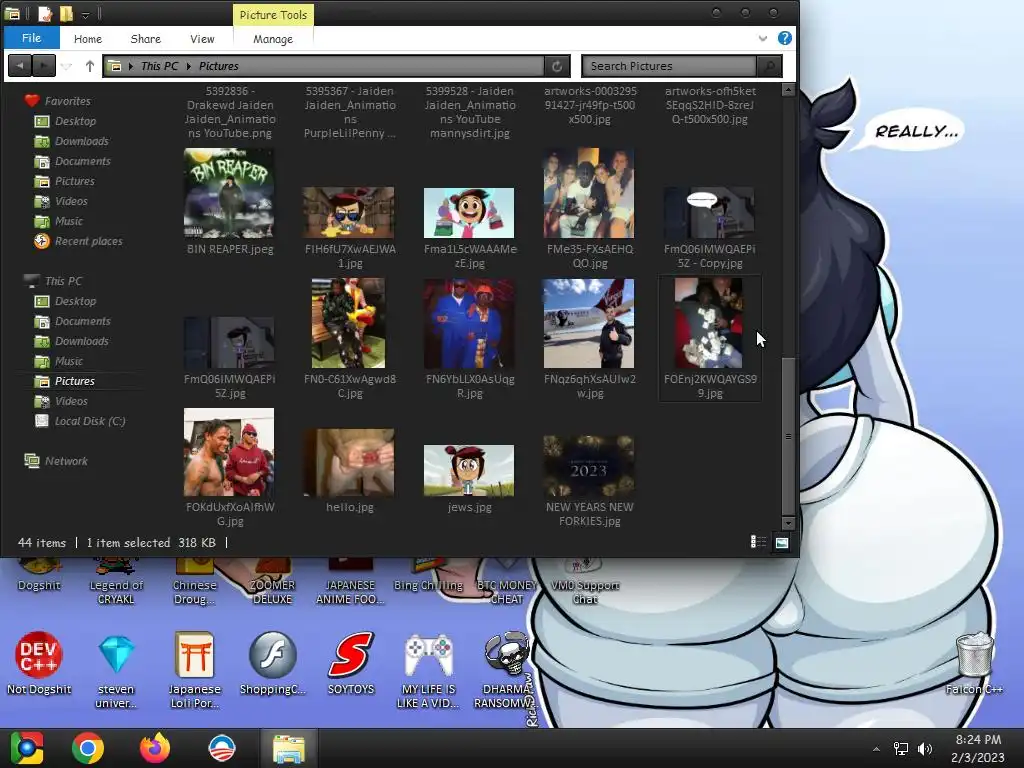
Task: Open Music under This PC
Action: pyautogui.click(x=69, y=361)
